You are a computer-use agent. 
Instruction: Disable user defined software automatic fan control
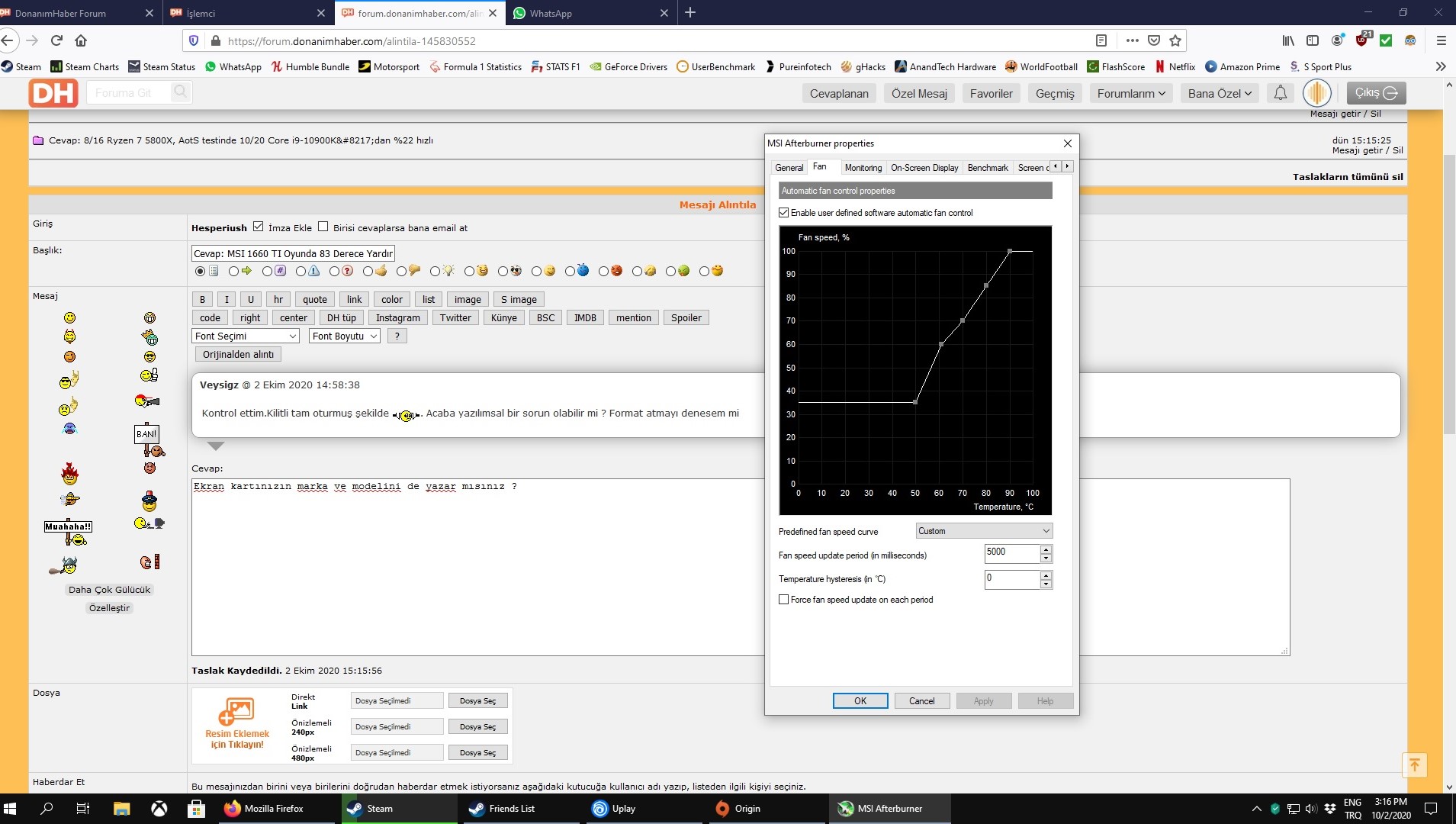point(783,213)
